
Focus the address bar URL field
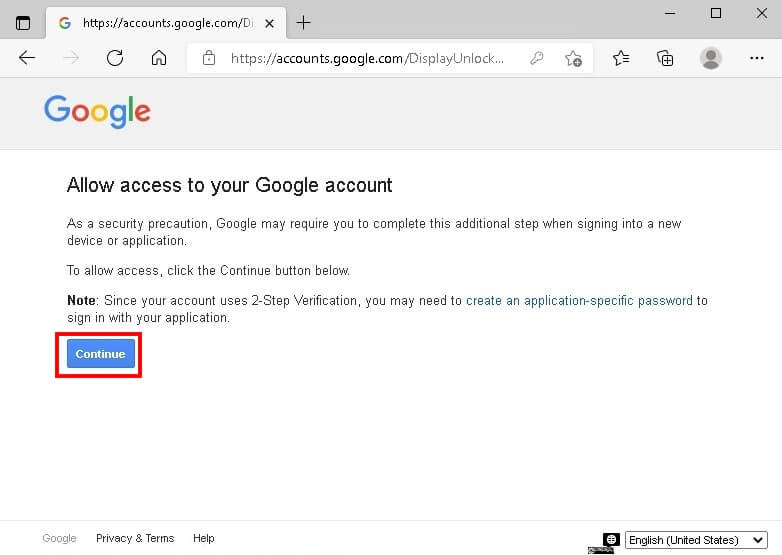tap(367, 58)
